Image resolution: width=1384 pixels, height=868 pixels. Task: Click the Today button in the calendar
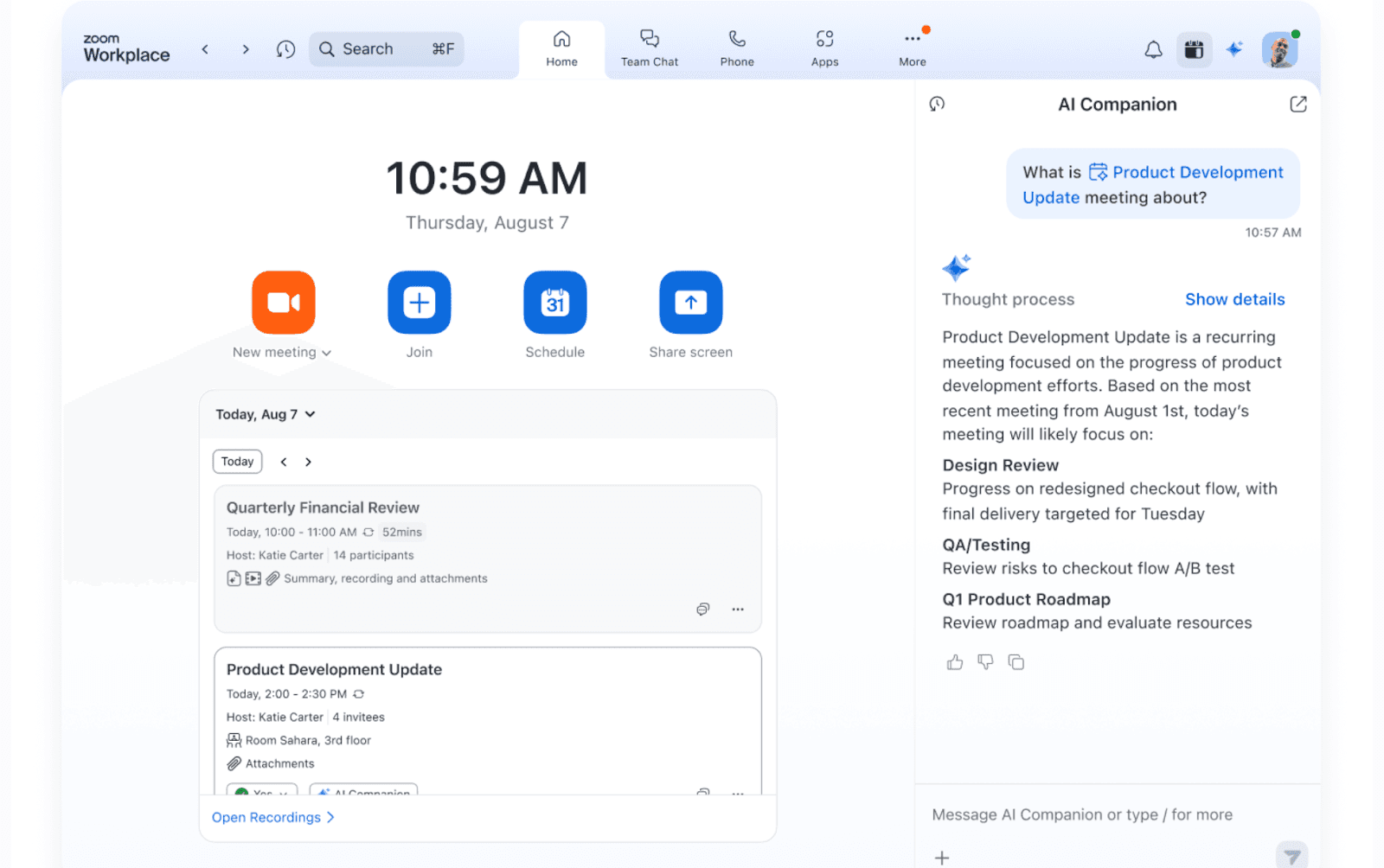click(x=238, y=462)
